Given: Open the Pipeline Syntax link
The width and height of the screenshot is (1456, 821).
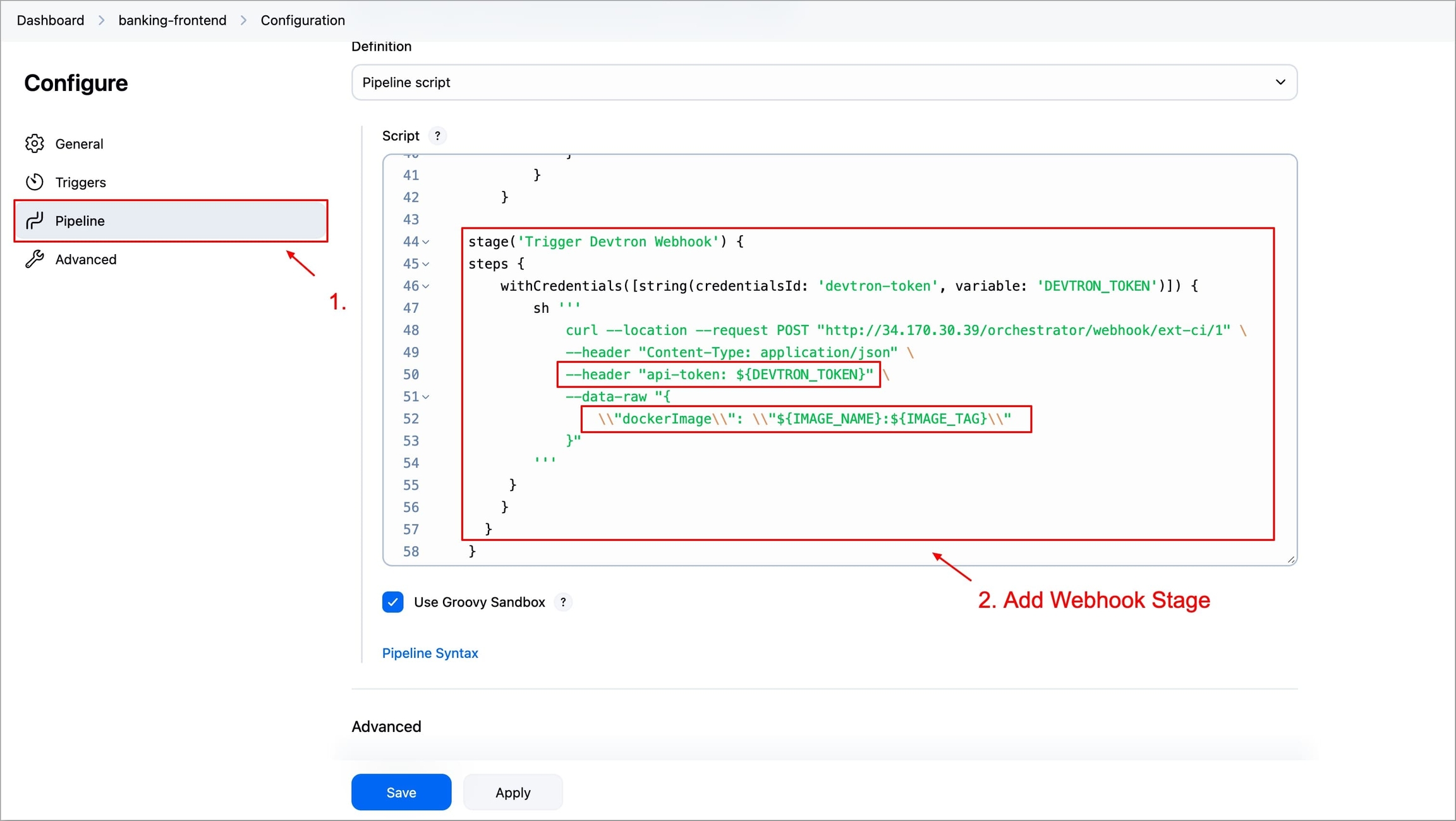Looking at the screenshot, I should tap(430, 653).
